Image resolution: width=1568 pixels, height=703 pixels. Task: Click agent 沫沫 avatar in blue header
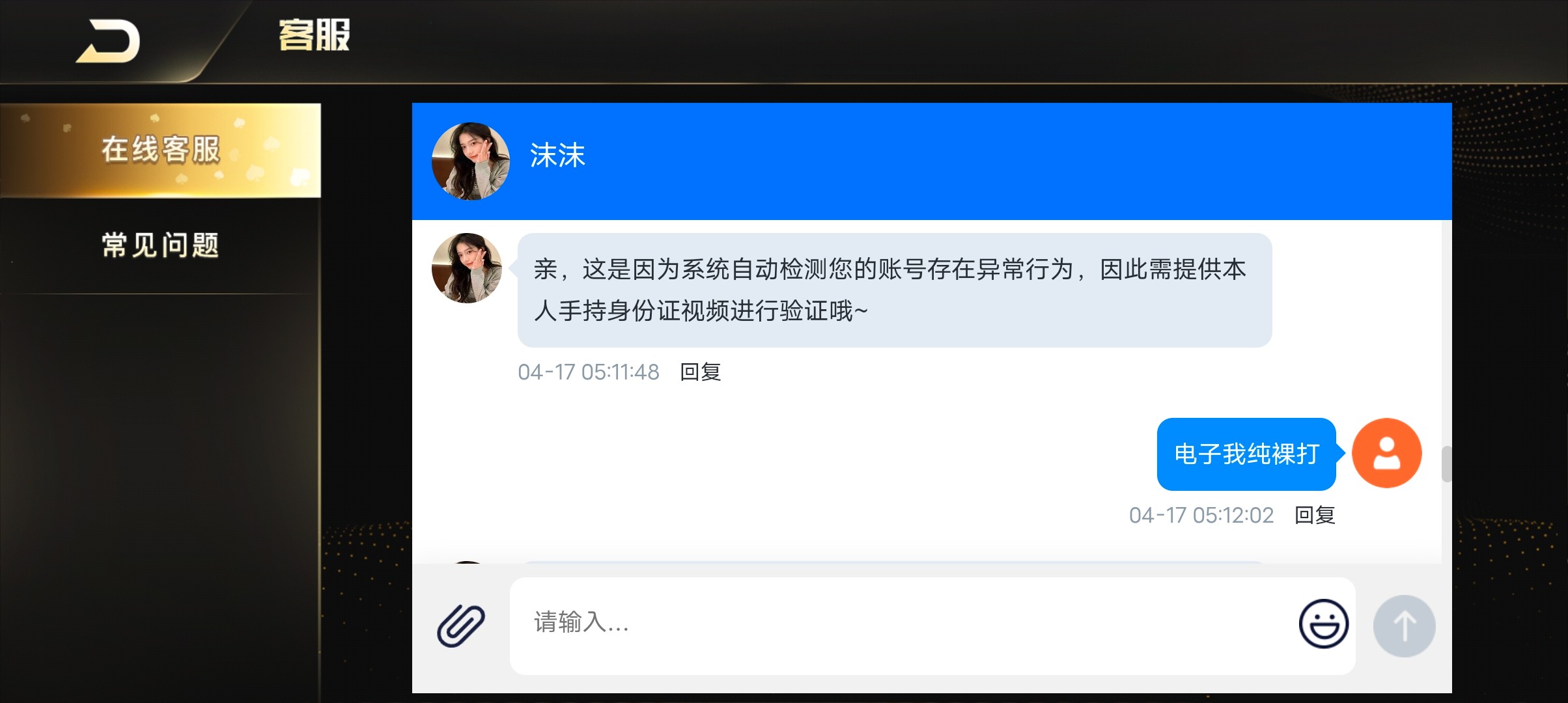coord(471,161)
